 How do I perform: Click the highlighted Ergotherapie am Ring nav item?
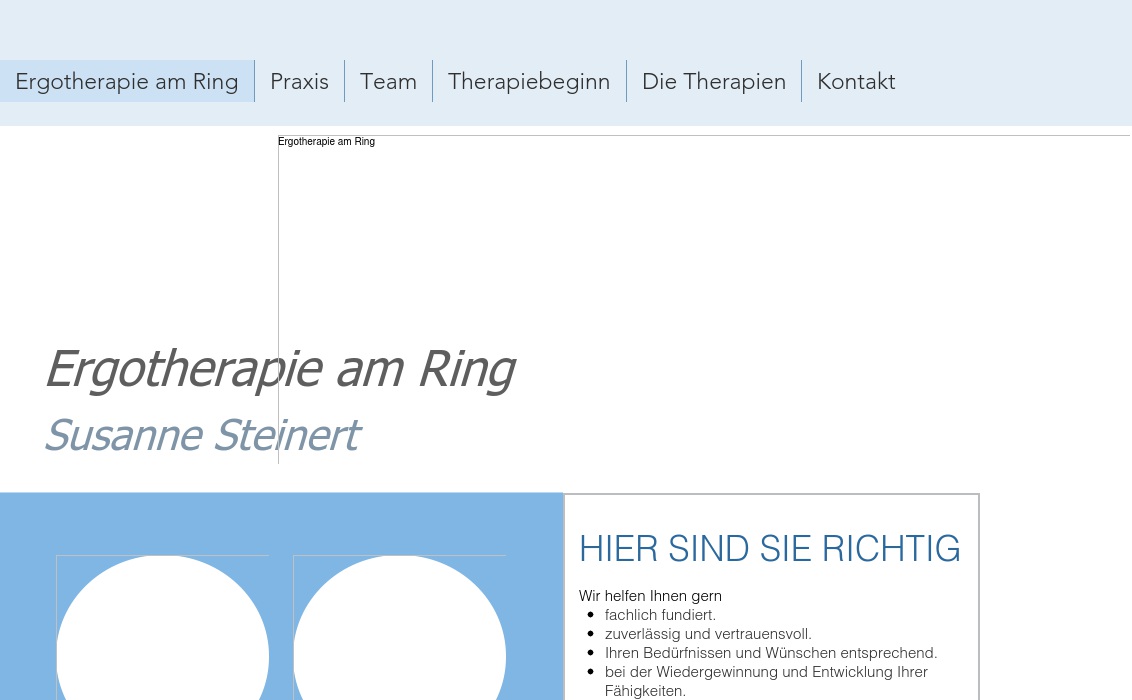tap(127, 81)
